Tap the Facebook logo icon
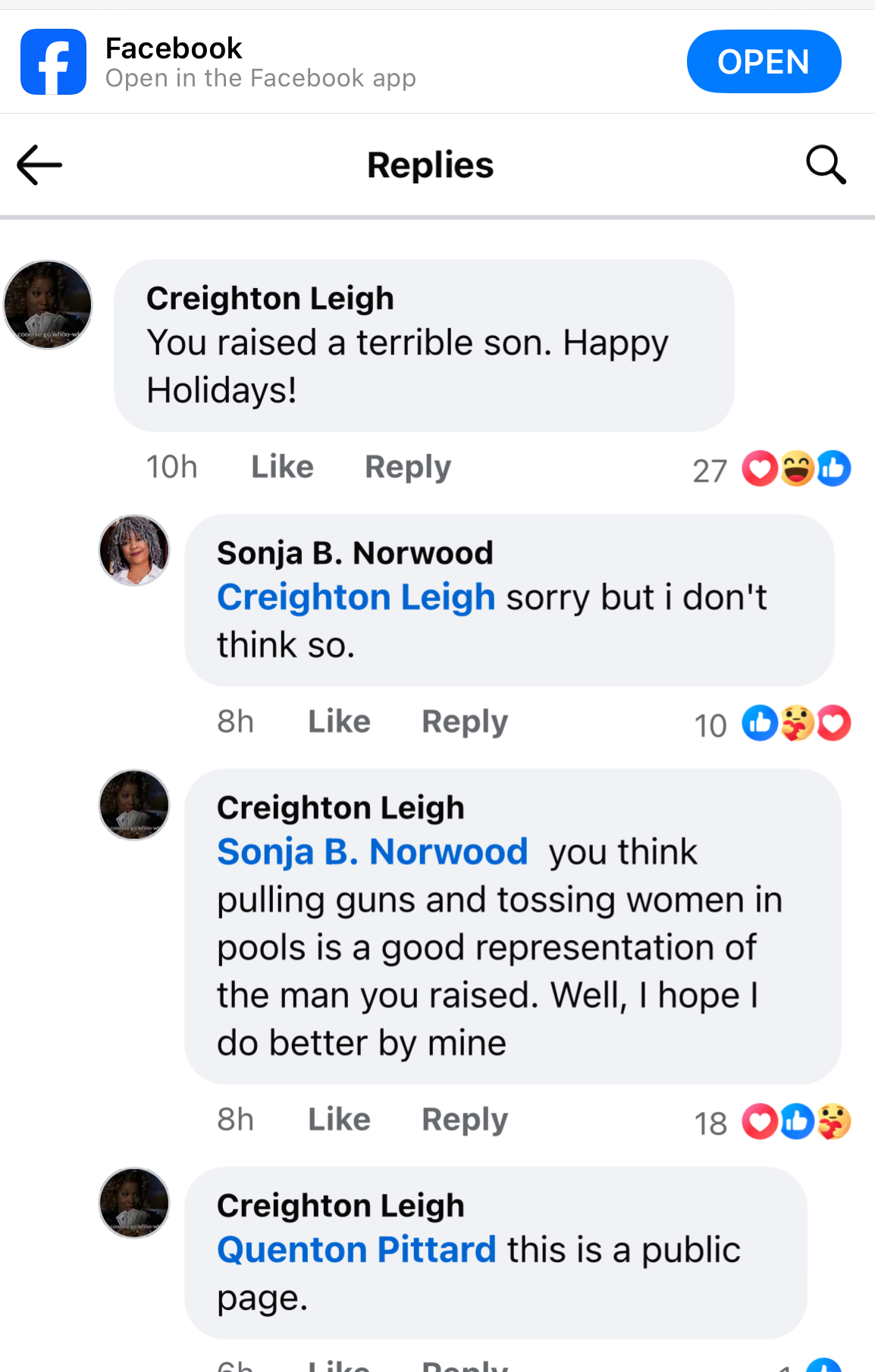Viewport: 875px width, 1372px height. tap(53, 61)
